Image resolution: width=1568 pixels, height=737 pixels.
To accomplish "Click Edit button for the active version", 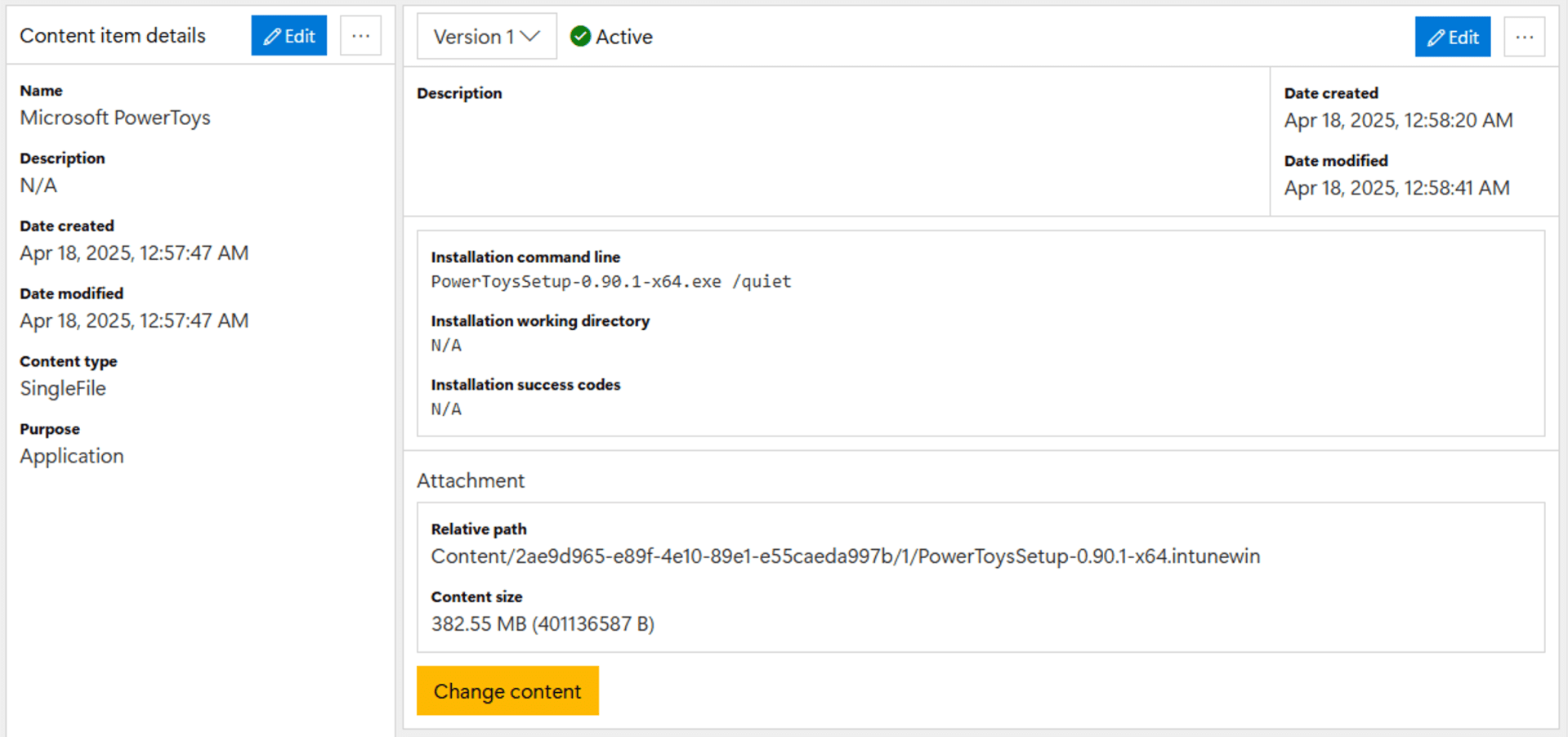I will [x=1452, y=37].
